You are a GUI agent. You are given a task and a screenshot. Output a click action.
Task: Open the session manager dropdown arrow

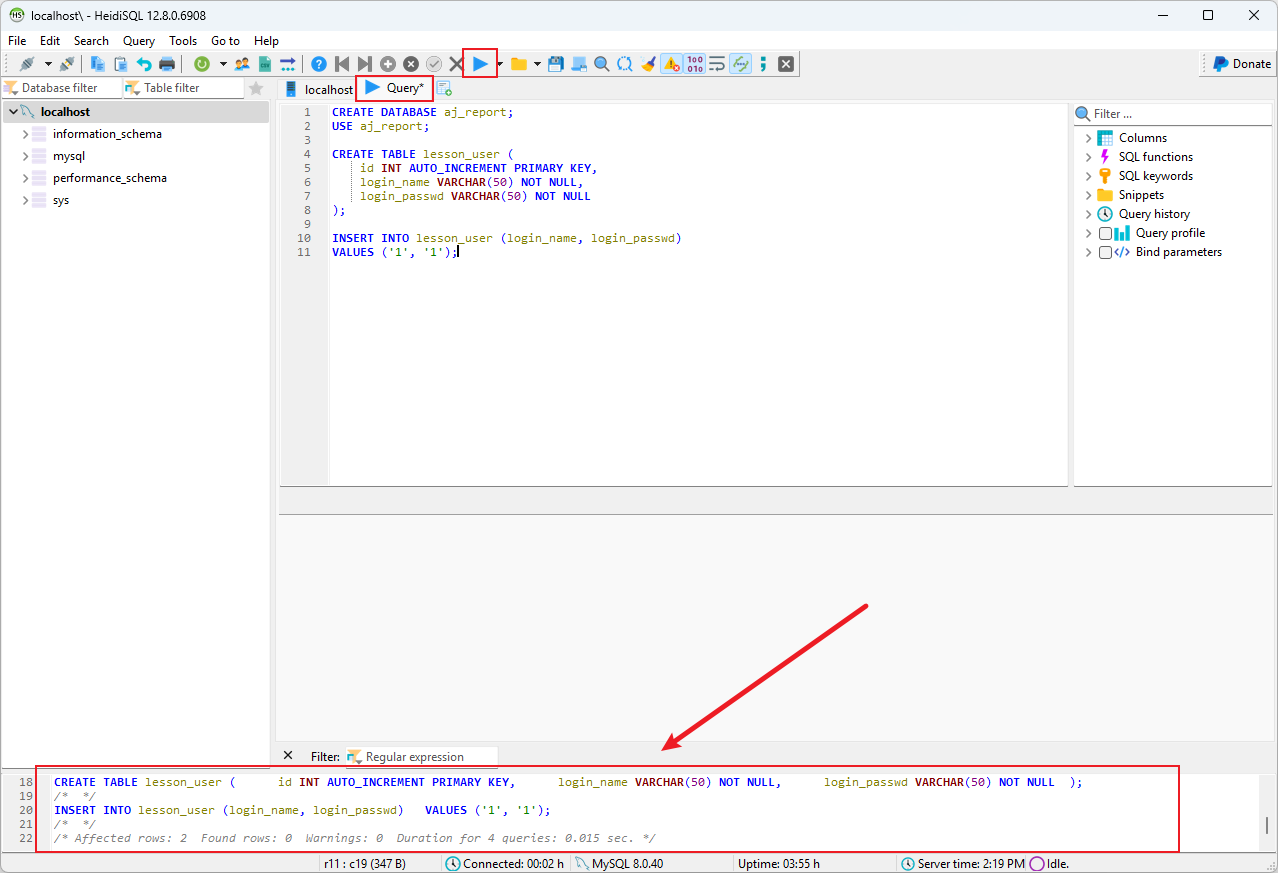tap(47, 64)
